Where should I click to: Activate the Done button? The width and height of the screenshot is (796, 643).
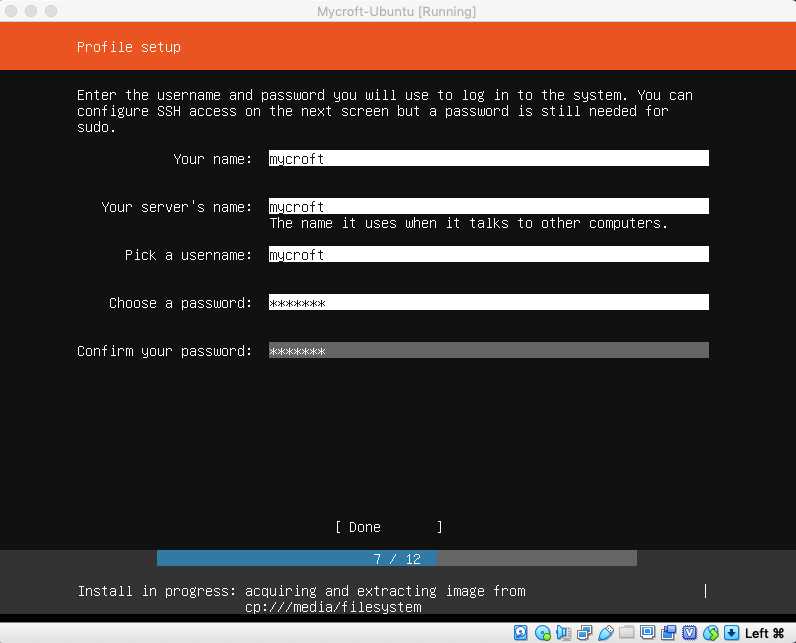(388, 527)
